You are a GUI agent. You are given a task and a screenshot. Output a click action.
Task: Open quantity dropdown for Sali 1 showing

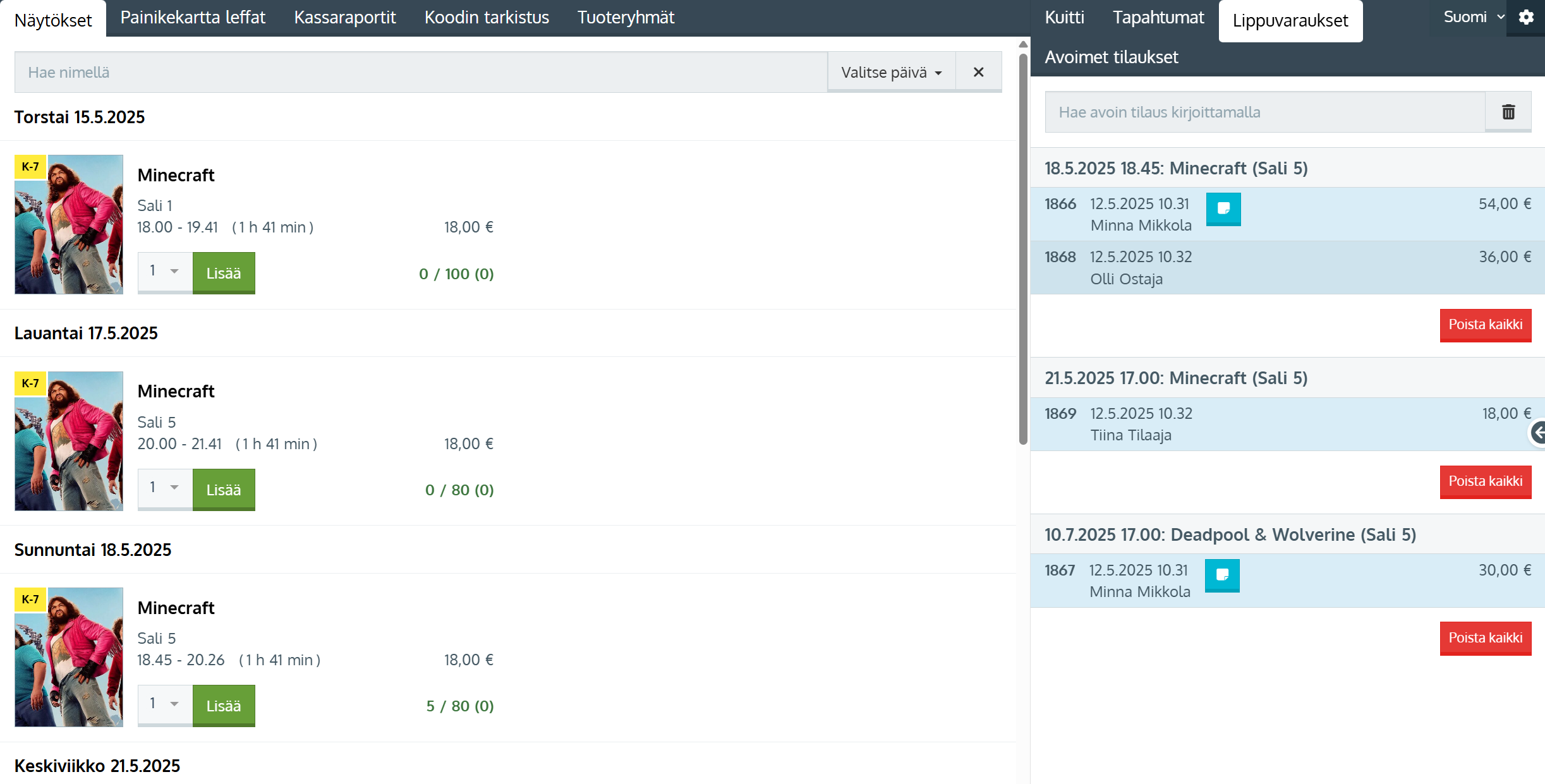point(165,272)
